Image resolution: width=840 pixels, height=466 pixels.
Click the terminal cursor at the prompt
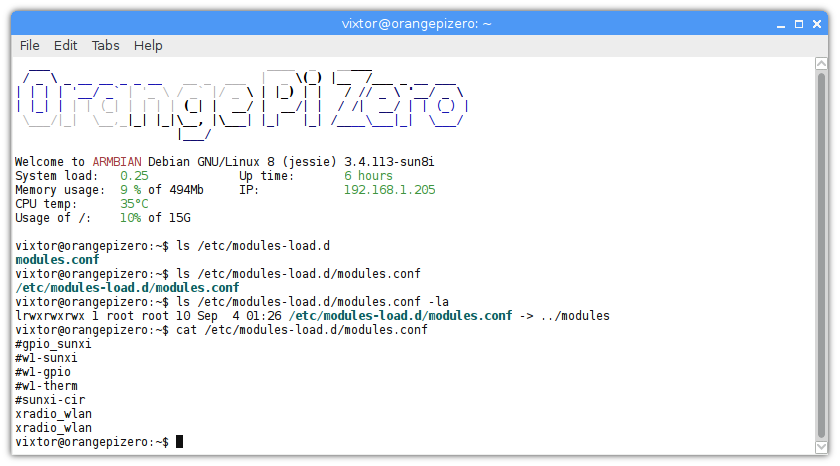click(179, 442)
